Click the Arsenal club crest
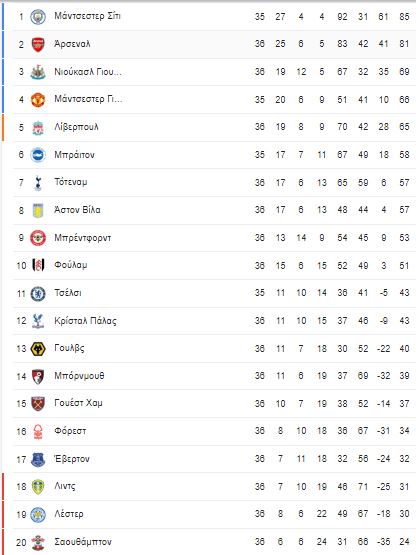Screen dimensions: 416x555 pyautogui.click(x=38, y=45)
